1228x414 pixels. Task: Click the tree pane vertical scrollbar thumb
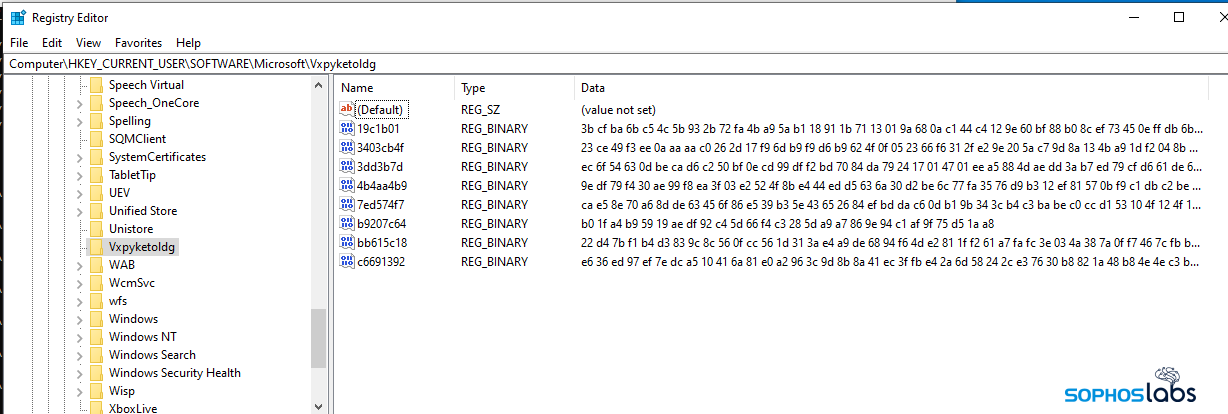tap(319, 338)
